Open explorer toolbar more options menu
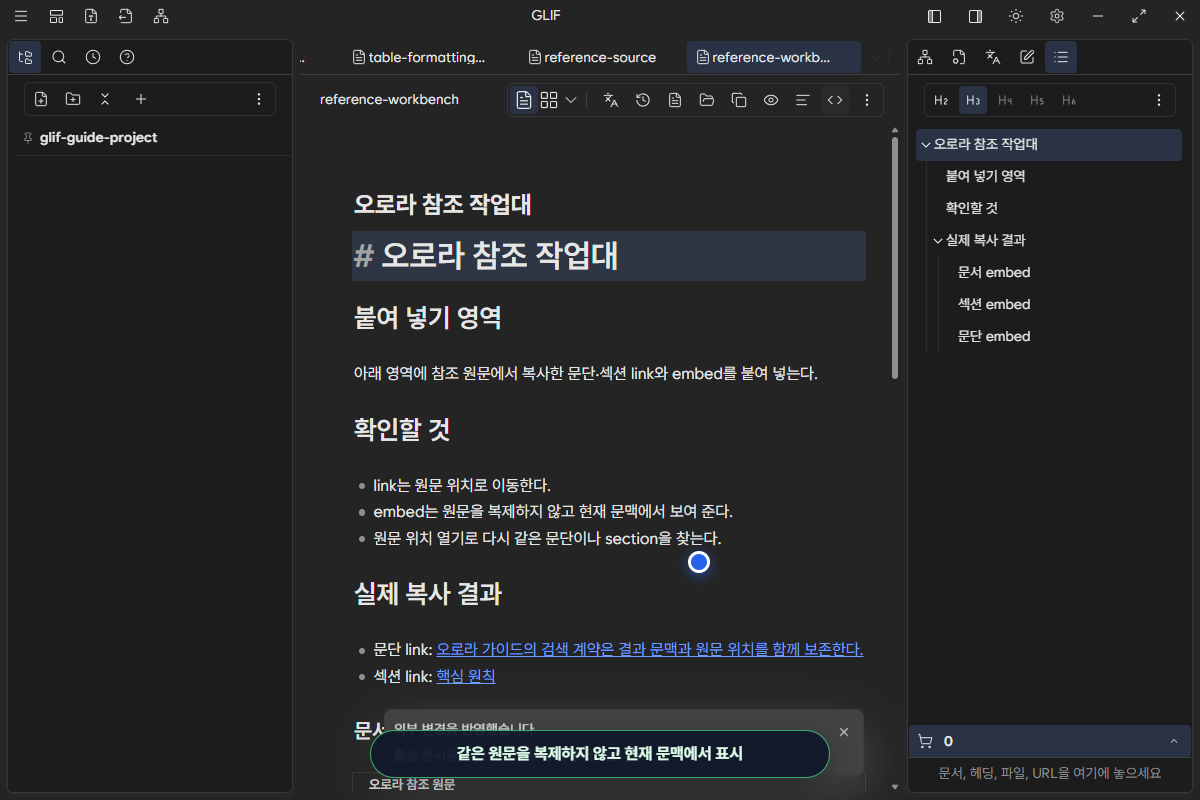The image size is (1200, 800). (259, 99)
